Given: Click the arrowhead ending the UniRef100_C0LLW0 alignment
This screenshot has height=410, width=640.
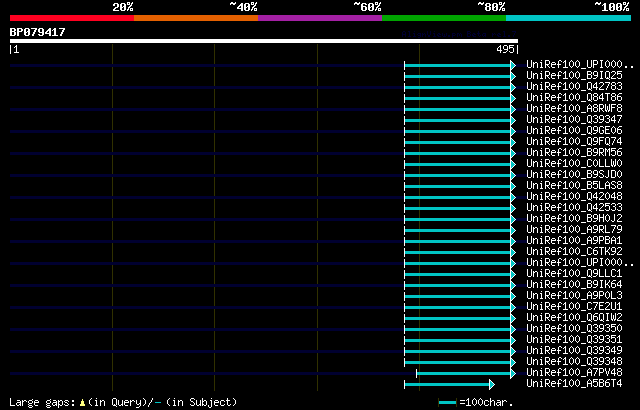Looking at the screenshot, I should click(513, 164).
